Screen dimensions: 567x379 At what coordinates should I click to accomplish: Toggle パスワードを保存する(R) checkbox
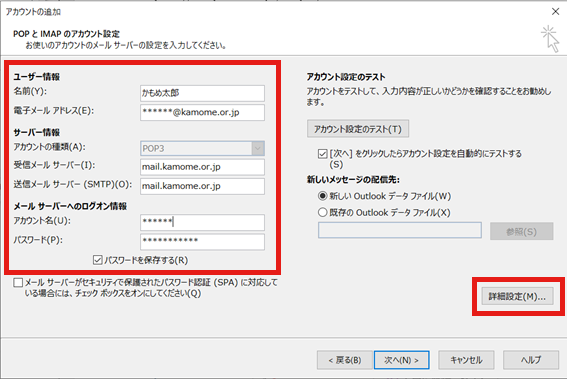[x=97, y=260]
